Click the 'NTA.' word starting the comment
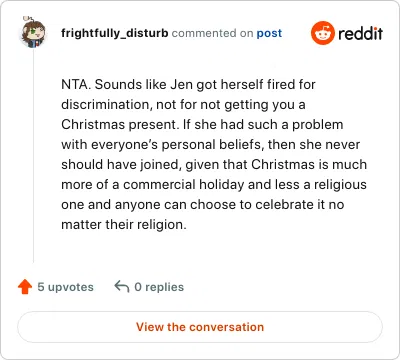The width and height of the screenshot is (400, 360). tap(76, 85)
